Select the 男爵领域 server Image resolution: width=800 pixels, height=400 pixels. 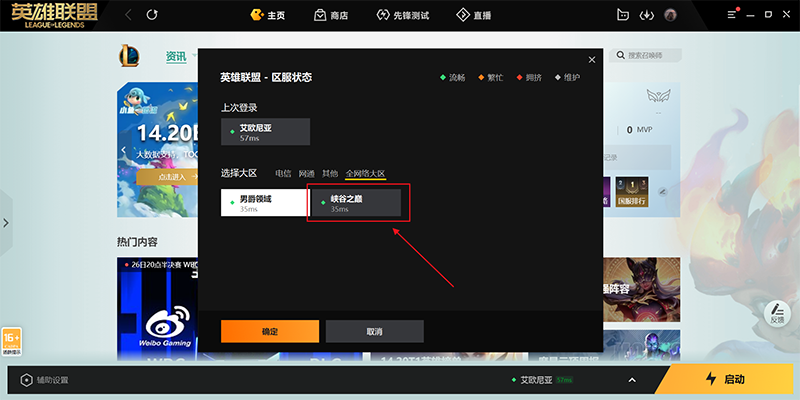point(264,203)
